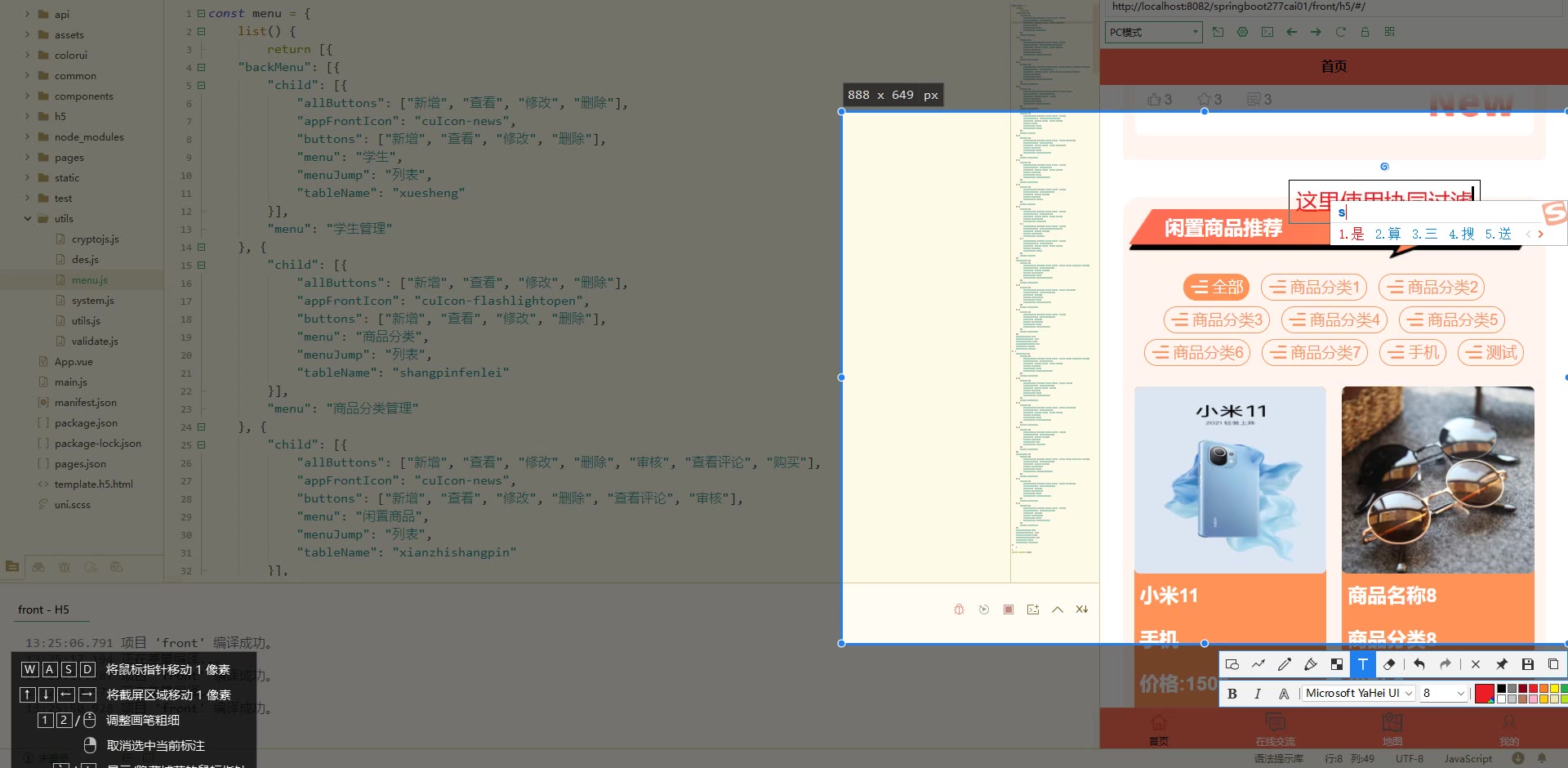Screen dimensions: 1568x768
Task: Open cryptojs.js in the file tree
Action: (95, 239)
